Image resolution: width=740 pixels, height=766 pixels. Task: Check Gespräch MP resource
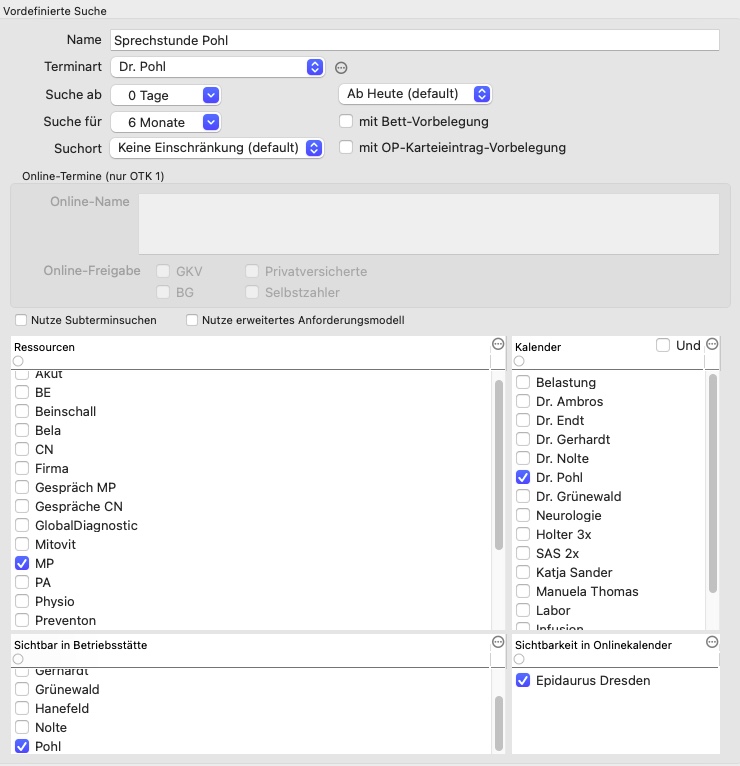[x=21, y=487]
